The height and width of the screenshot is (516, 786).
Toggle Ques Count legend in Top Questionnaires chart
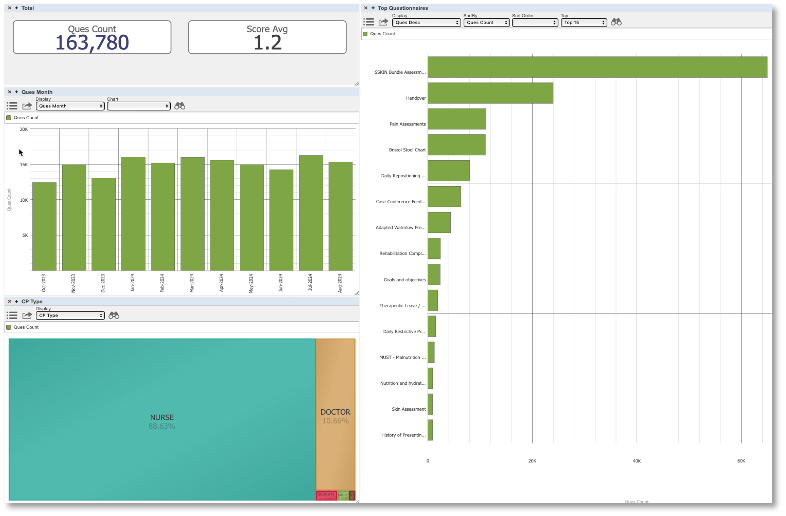(x=366, y=34)
